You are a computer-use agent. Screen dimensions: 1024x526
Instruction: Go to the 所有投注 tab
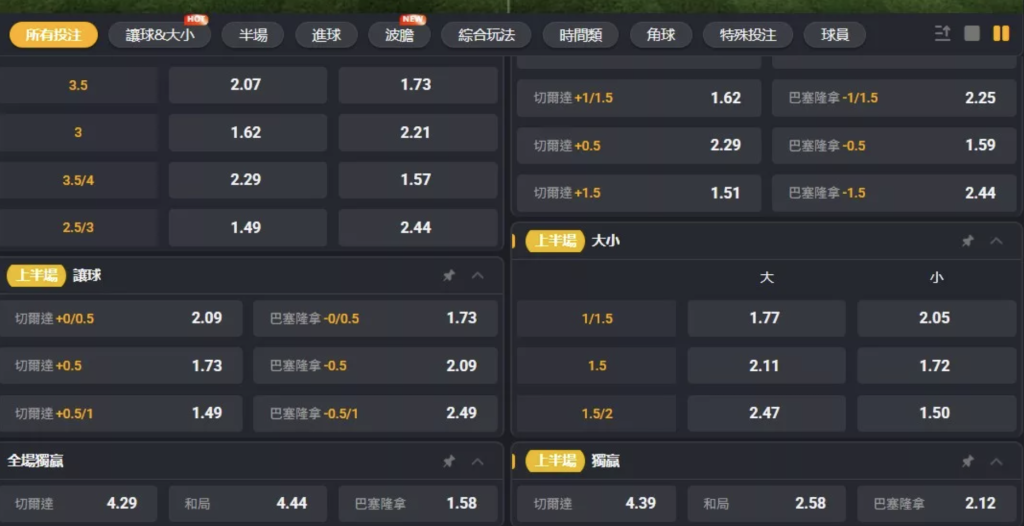coord(54,35)
